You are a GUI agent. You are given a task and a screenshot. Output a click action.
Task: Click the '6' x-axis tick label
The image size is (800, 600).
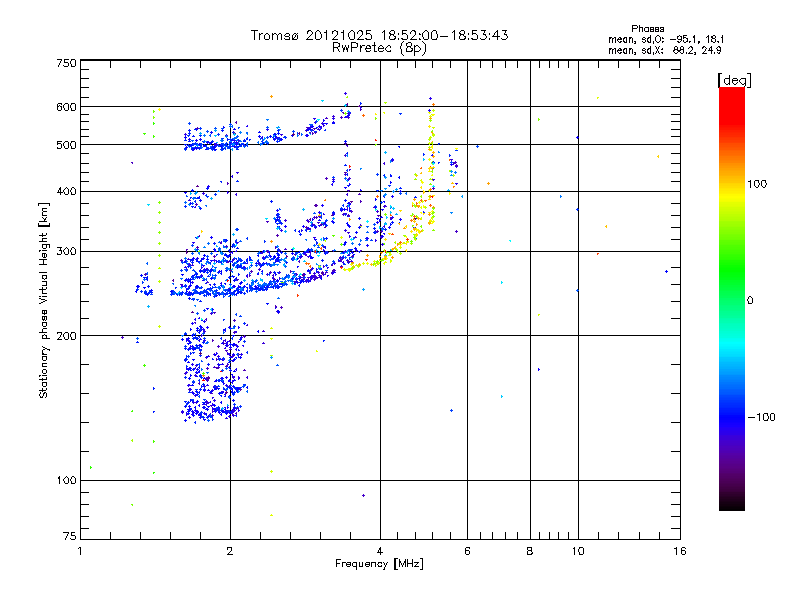(x=467, y=551)
